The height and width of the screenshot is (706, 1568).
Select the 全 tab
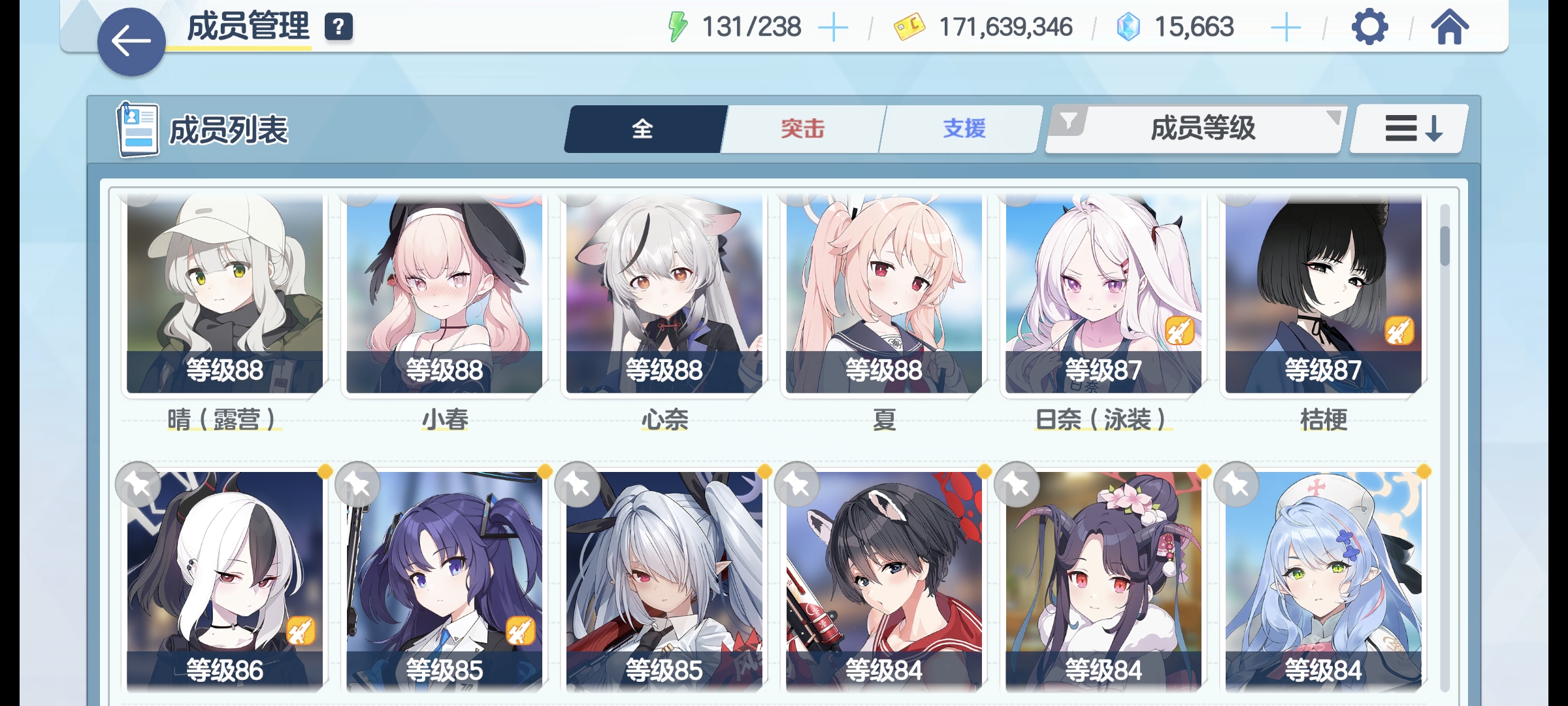coord(644,129)
